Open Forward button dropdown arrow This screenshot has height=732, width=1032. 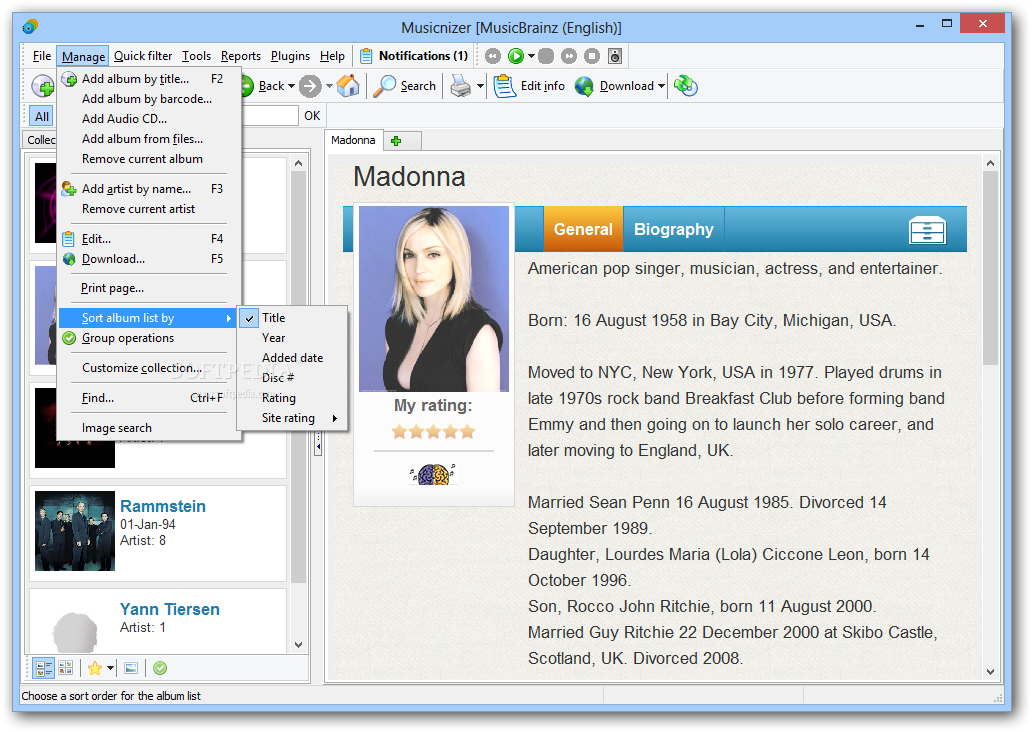pyautogui.click(x=329, y=86)
